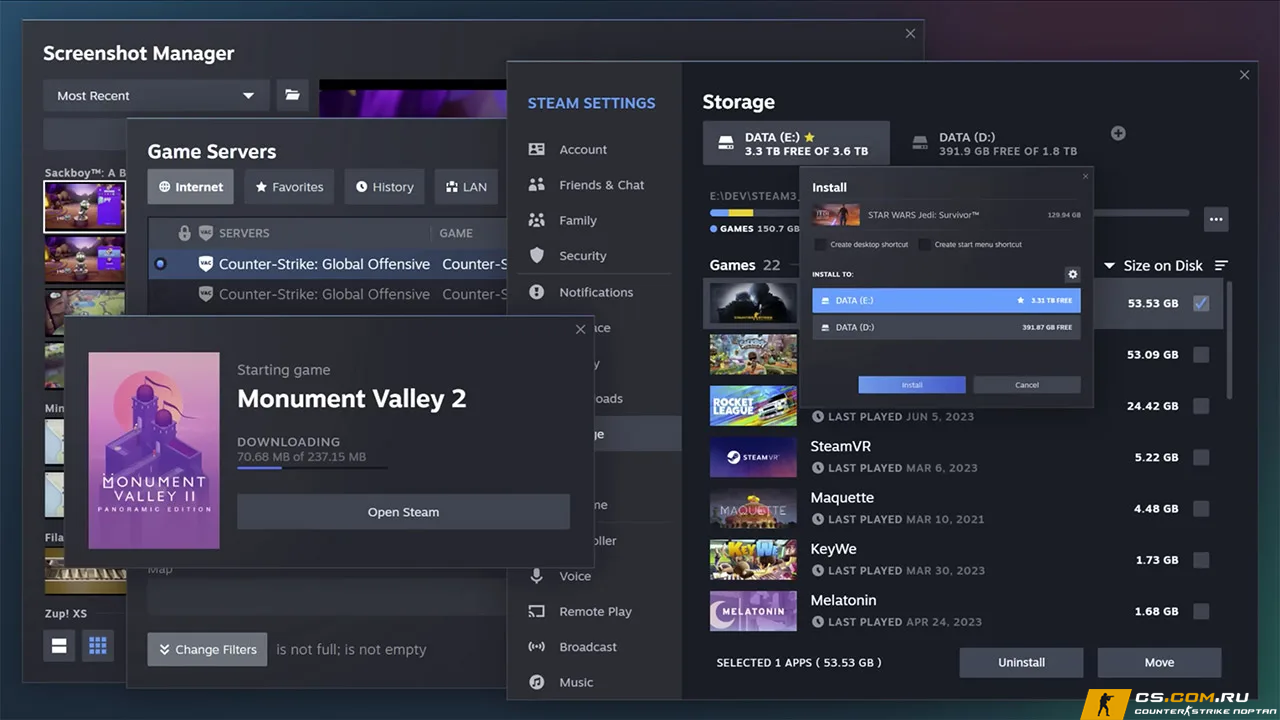
Task: Click Rocket League game thumbnail
Action: 753,406
